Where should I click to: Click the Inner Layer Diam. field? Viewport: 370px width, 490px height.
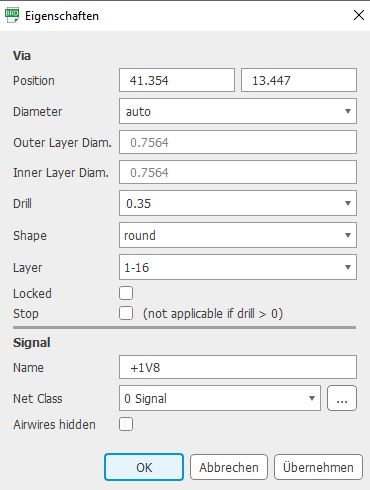[x=238, y=172]
